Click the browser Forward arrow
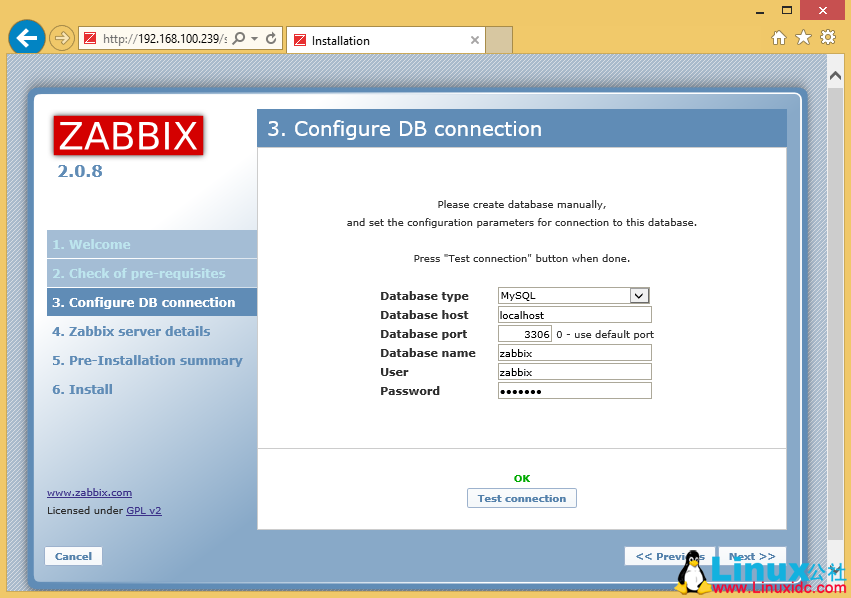Image resolution: width=851 pixels, height=598 pixels. click(x=60, y=37)
